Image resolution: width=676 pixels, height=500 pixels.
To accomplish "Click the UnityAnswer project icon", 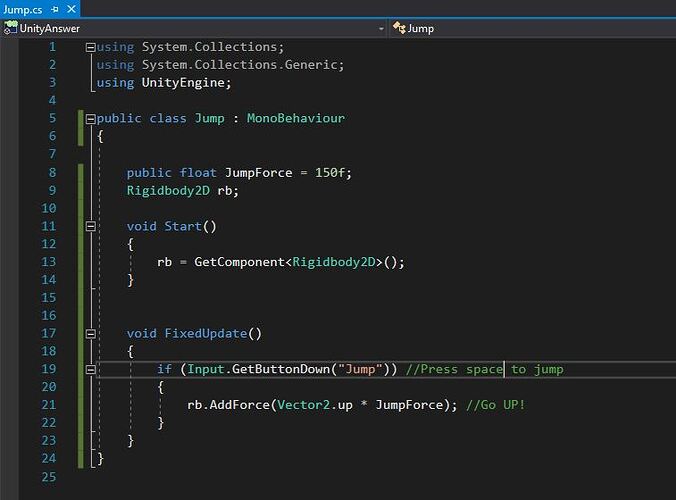I will pyautogui.click(x=10, y=28).
